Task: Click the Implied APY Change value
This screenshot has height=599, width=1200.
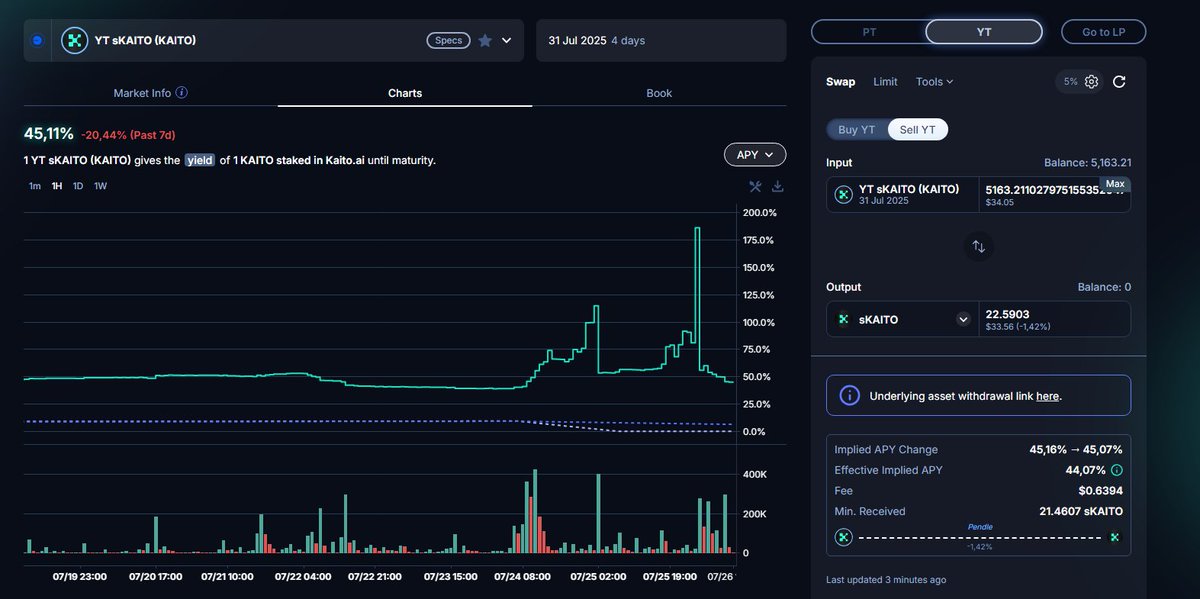Action: (x=1075, y=450)
